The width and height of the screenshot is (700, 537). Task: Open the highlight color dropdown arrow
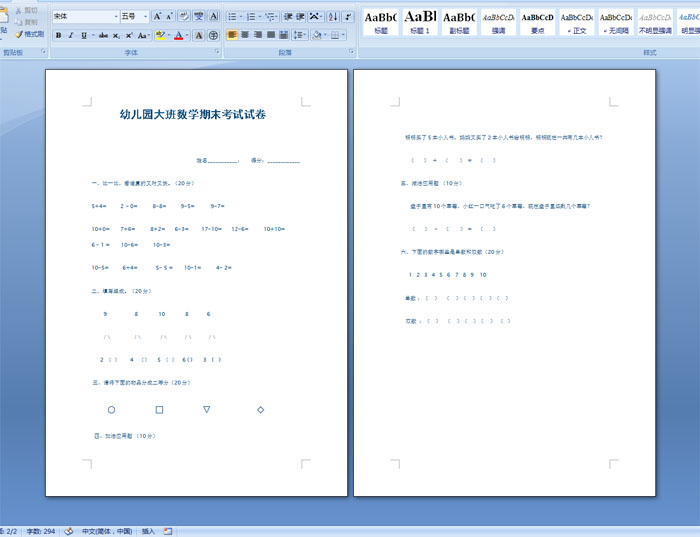tap(169, 35)
